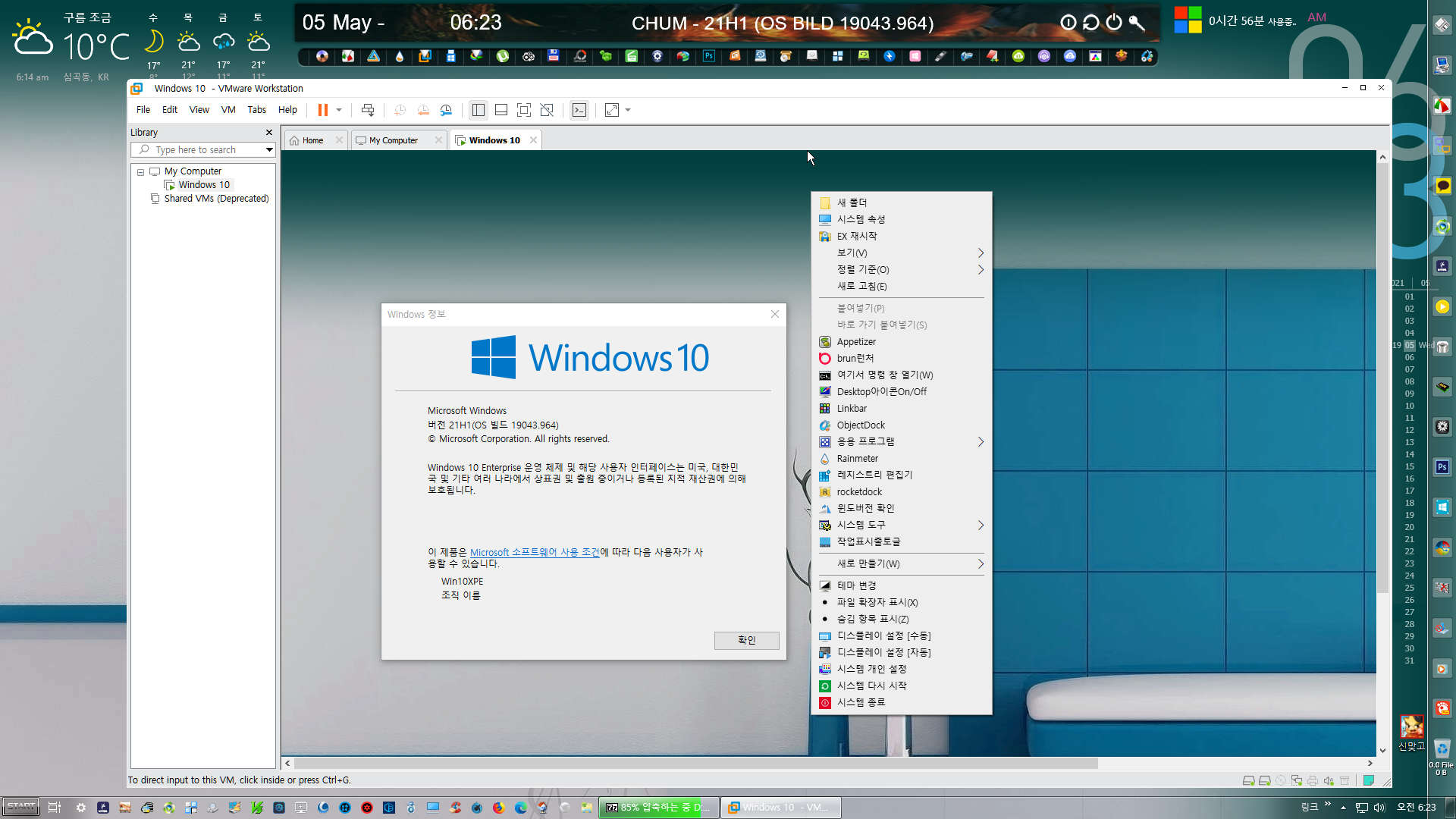Expand the 시스템 도구 submenu

point(901,525)
